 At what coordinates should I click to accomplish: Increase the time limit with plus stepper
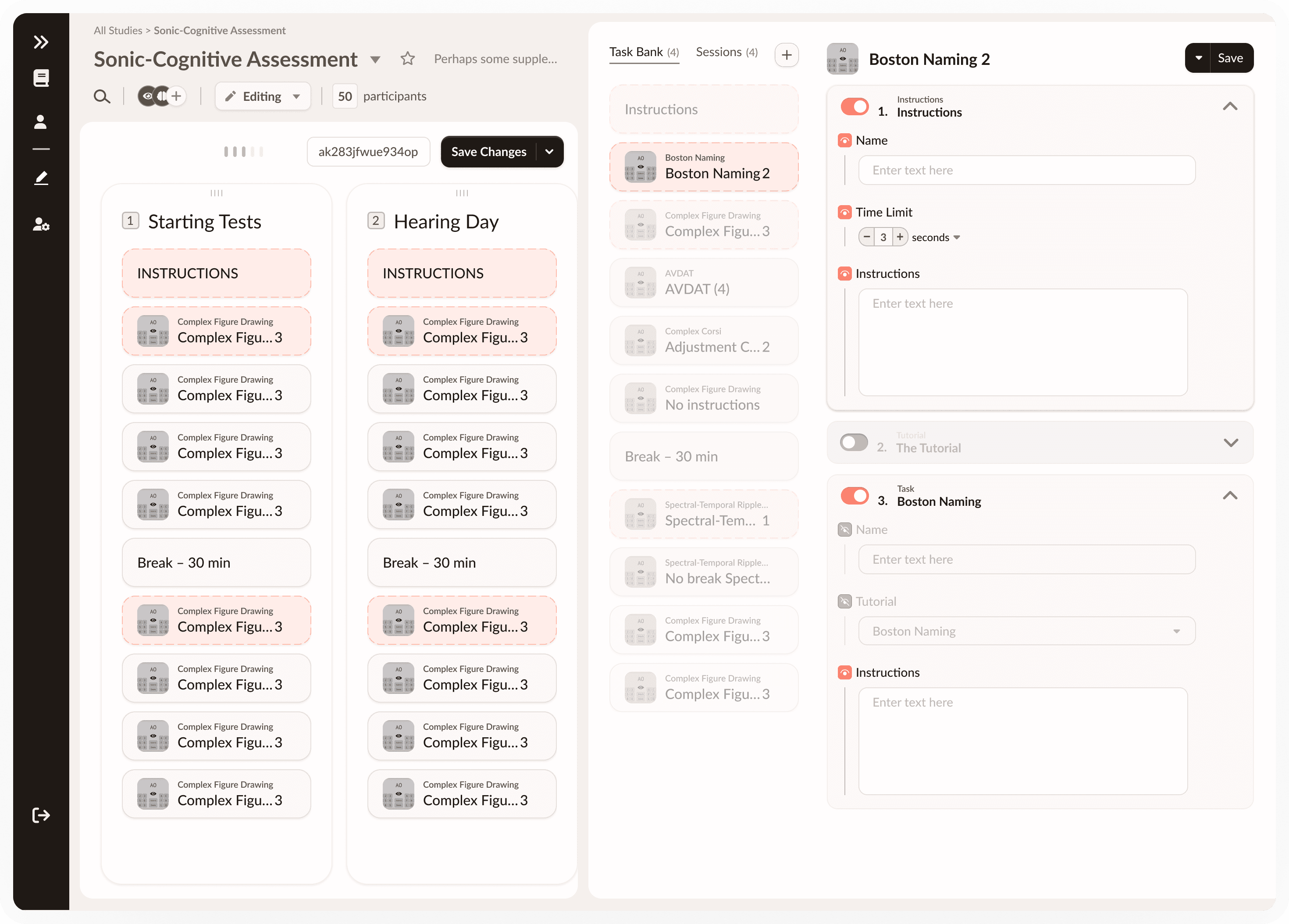tap(900, 237)
